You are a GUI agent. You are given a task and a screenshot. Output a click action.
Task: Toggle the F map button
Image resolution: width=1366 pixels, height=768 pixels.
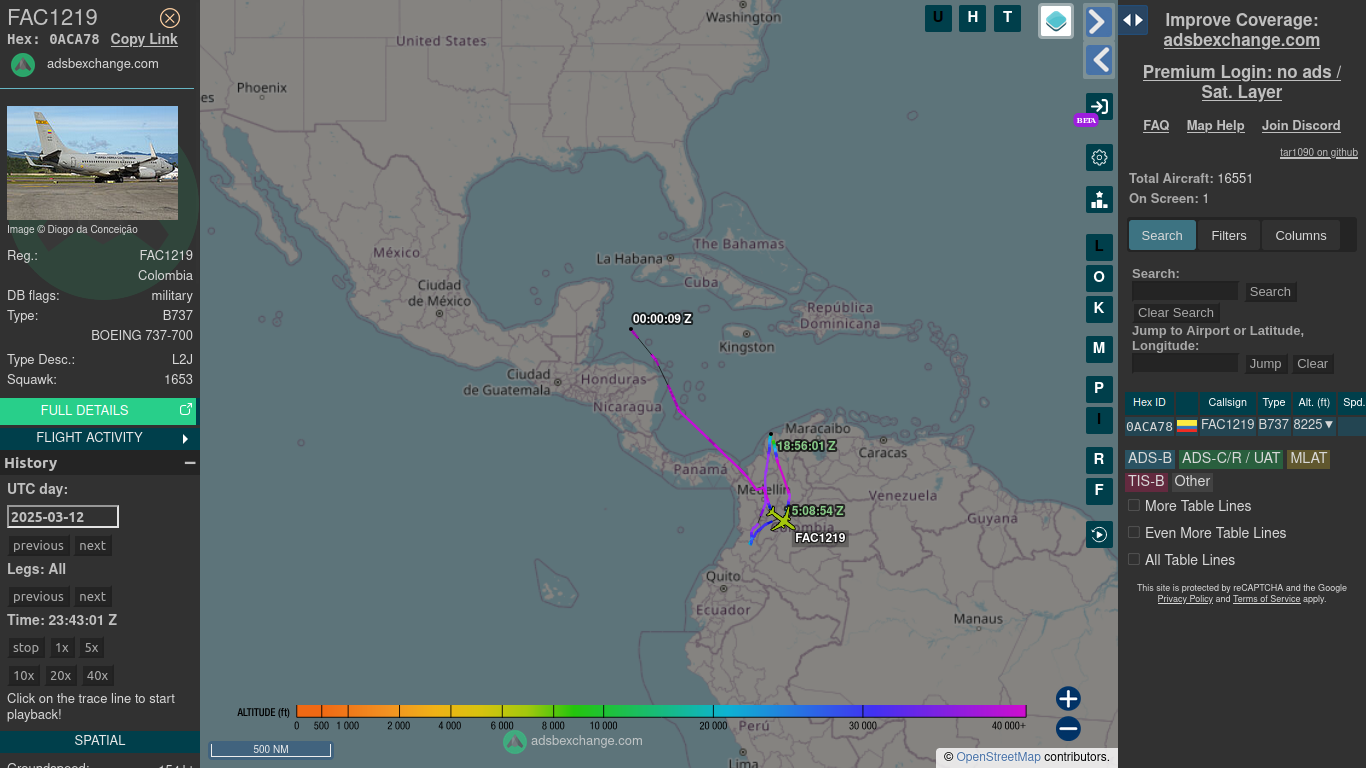[1099, 491]
